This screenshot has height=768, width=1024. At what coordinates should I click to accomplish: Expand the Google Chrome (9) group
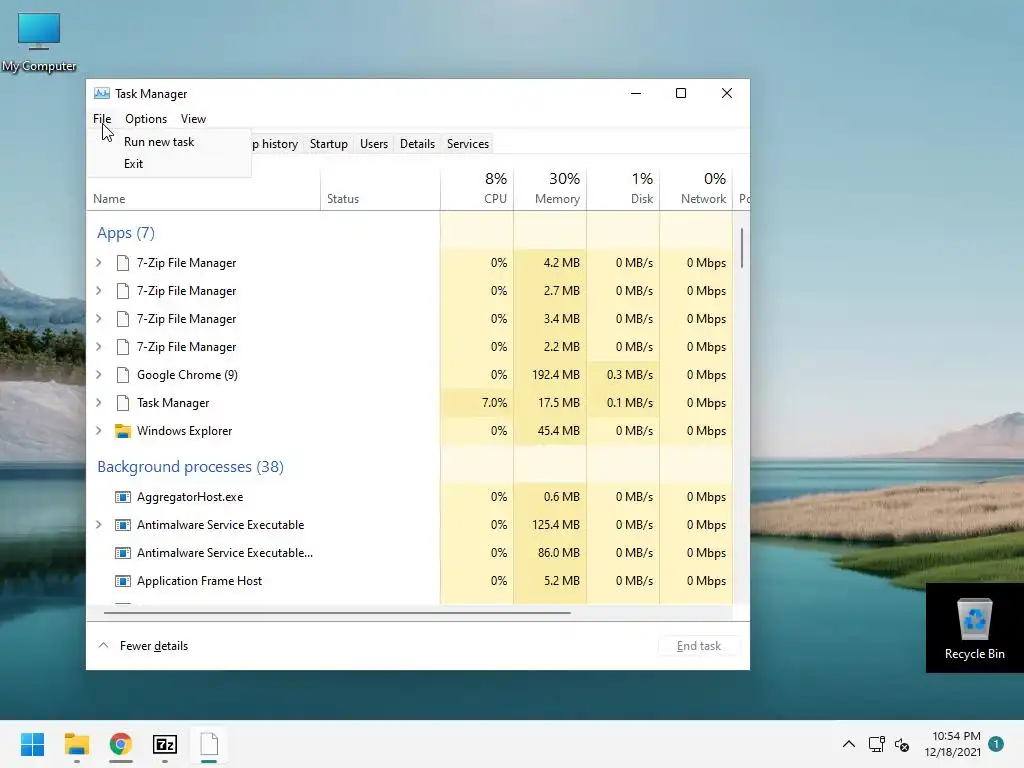pos(99,375)
